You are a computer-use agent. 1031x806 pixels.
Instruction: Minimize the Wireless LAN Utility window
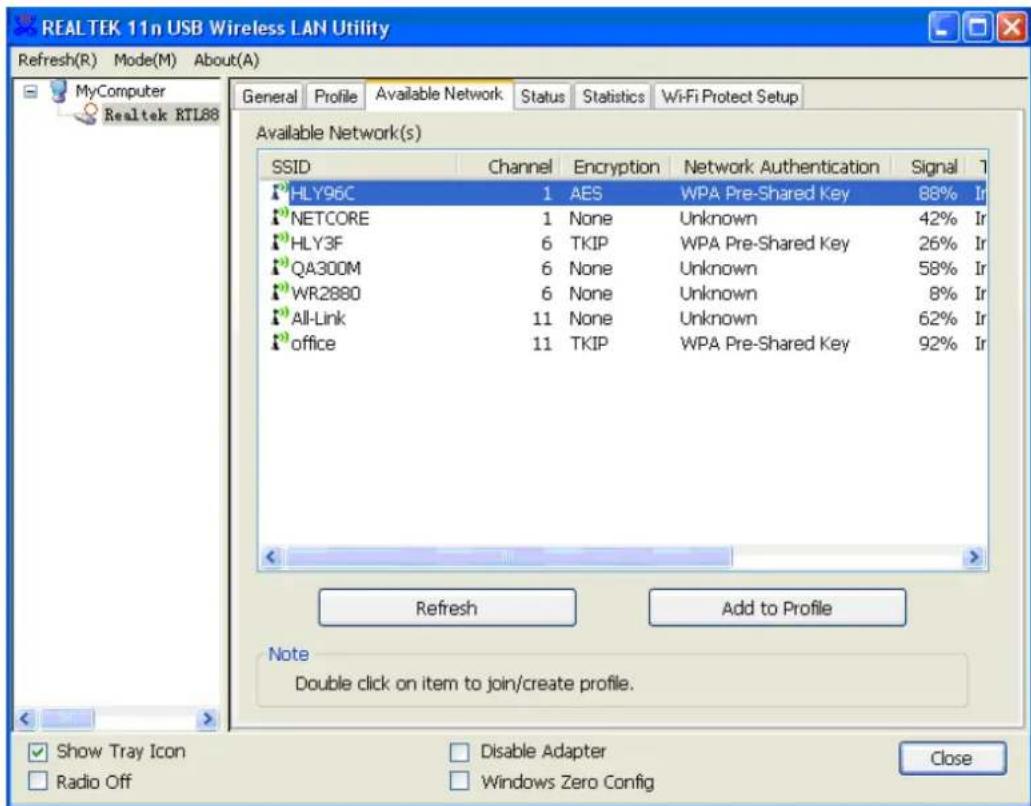click(x=944, y=28)
